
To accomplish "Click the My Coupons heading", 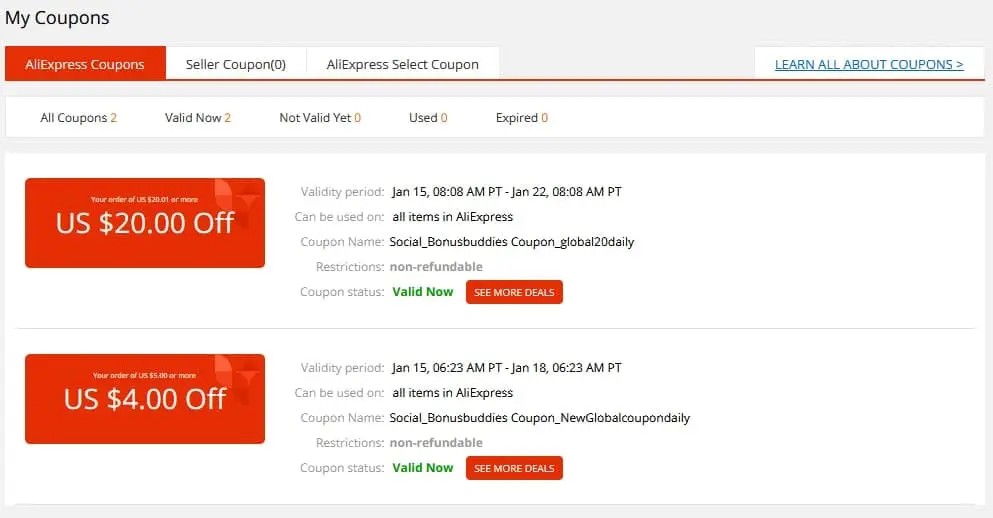I will (57, 18).
